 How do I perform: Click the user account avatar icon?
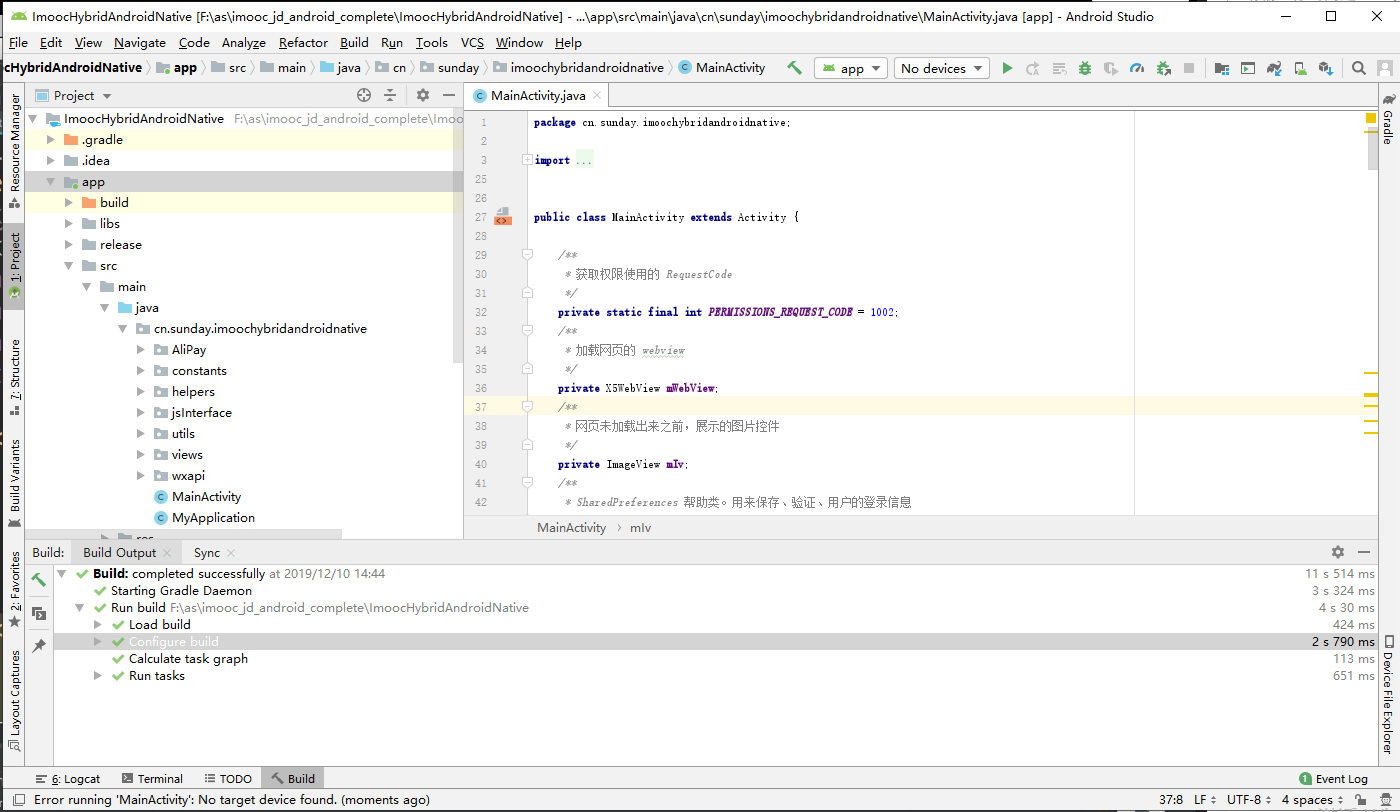(x=1385, y=68)
